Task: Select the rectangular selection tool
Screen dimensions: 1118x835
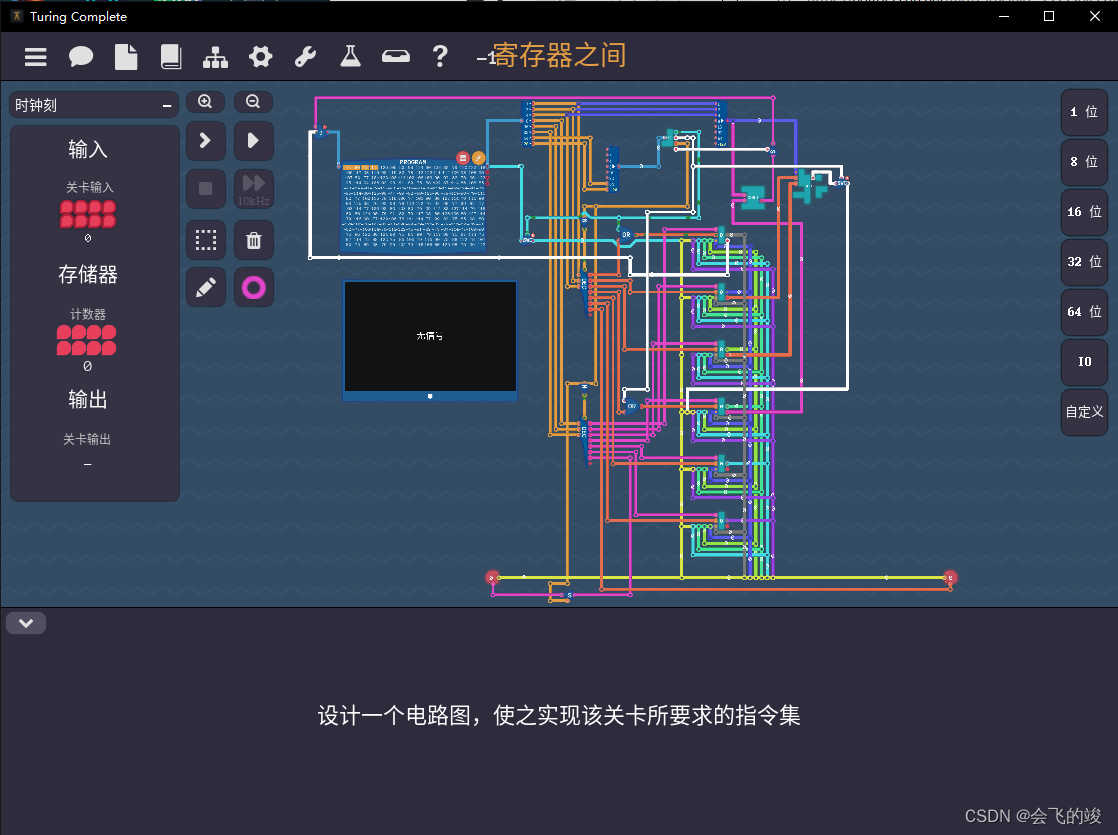Action: point(205,240)
